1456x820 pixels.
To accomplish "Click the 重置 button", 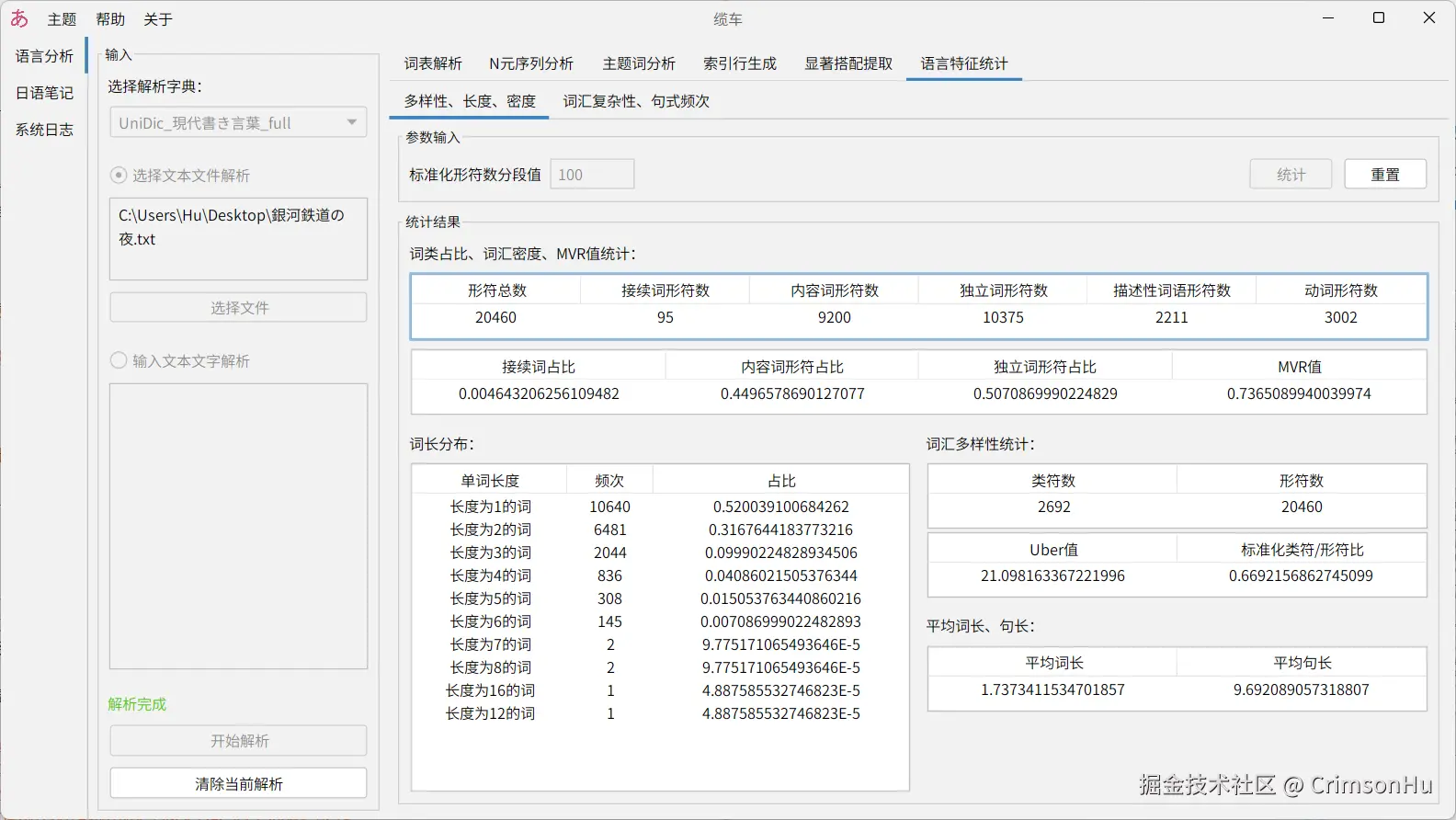I will pyautogui.click(x=1385, y=175).
